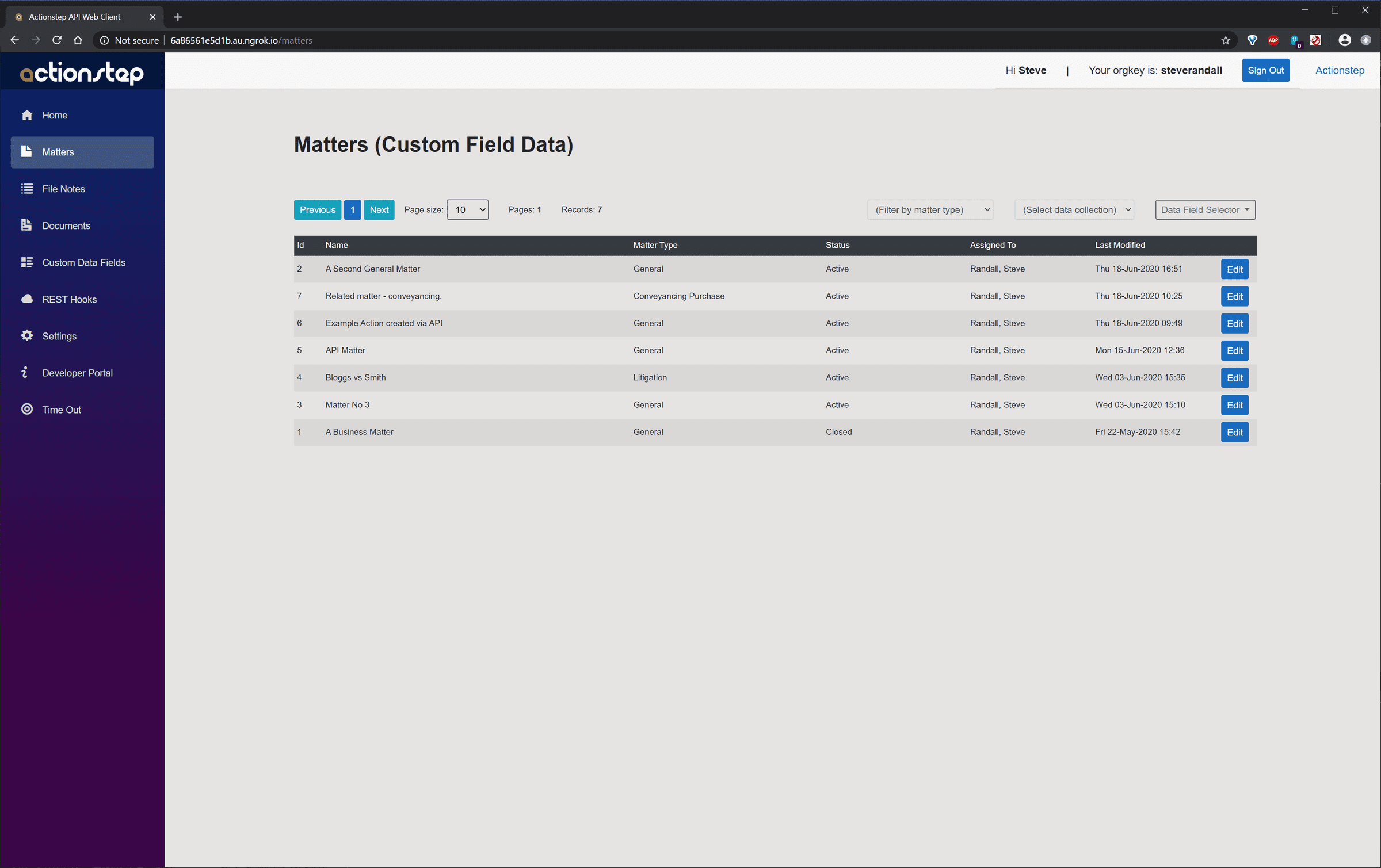The height and width of the screenshot is (868, 1381).
Task: Edit the Bloggs vs Smith matter
Action: click(1234, 378)
